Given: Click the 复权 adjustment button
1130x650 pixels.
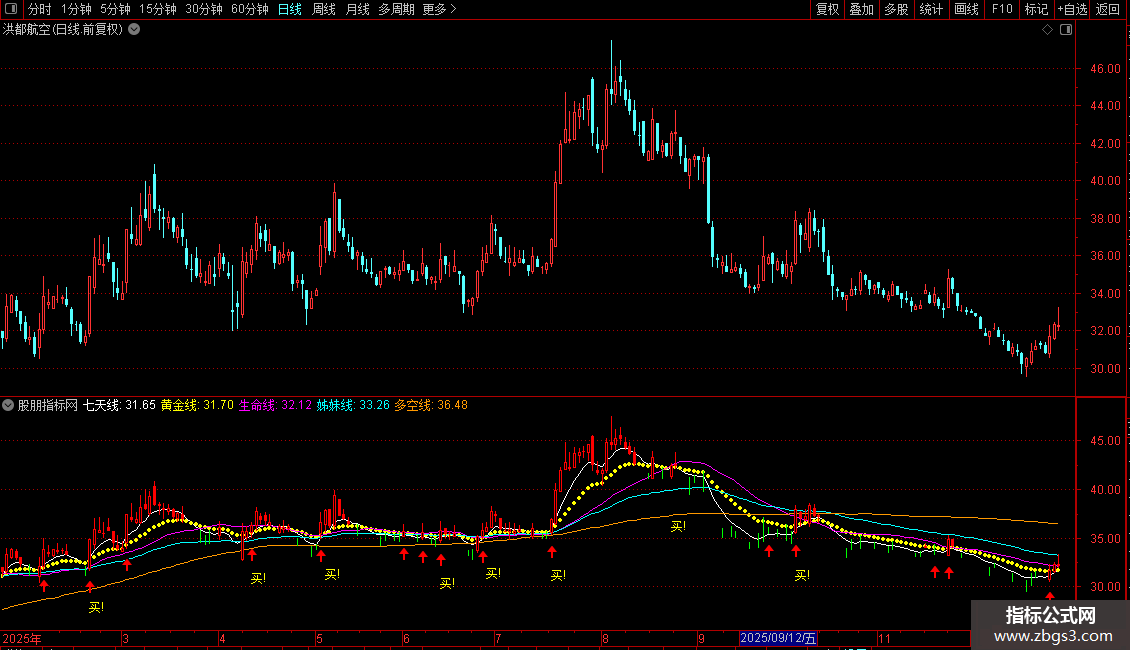Looking at the screenshot, I should click(827, 9).
